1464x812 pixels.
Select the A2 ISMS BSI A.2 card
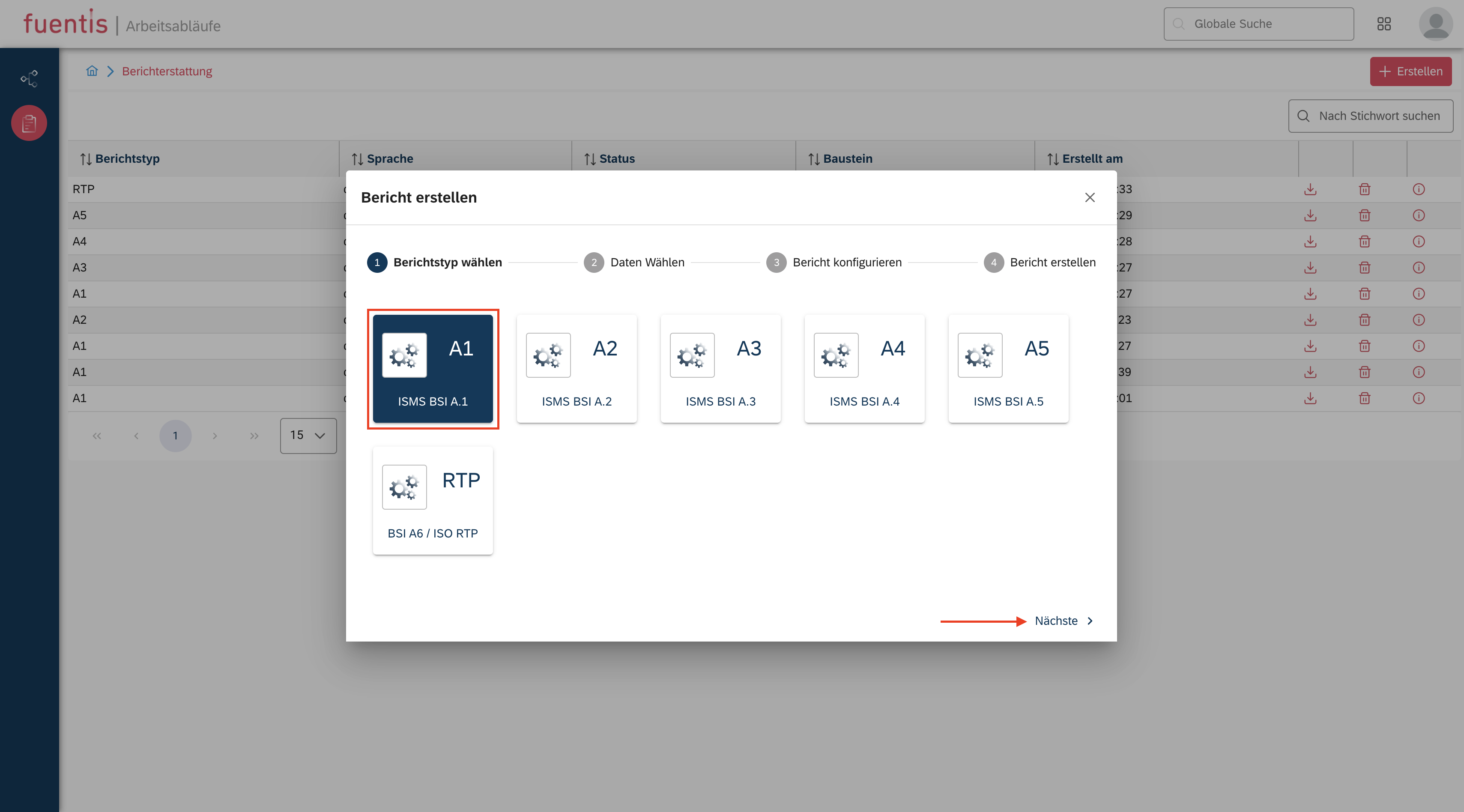point(576,368)
